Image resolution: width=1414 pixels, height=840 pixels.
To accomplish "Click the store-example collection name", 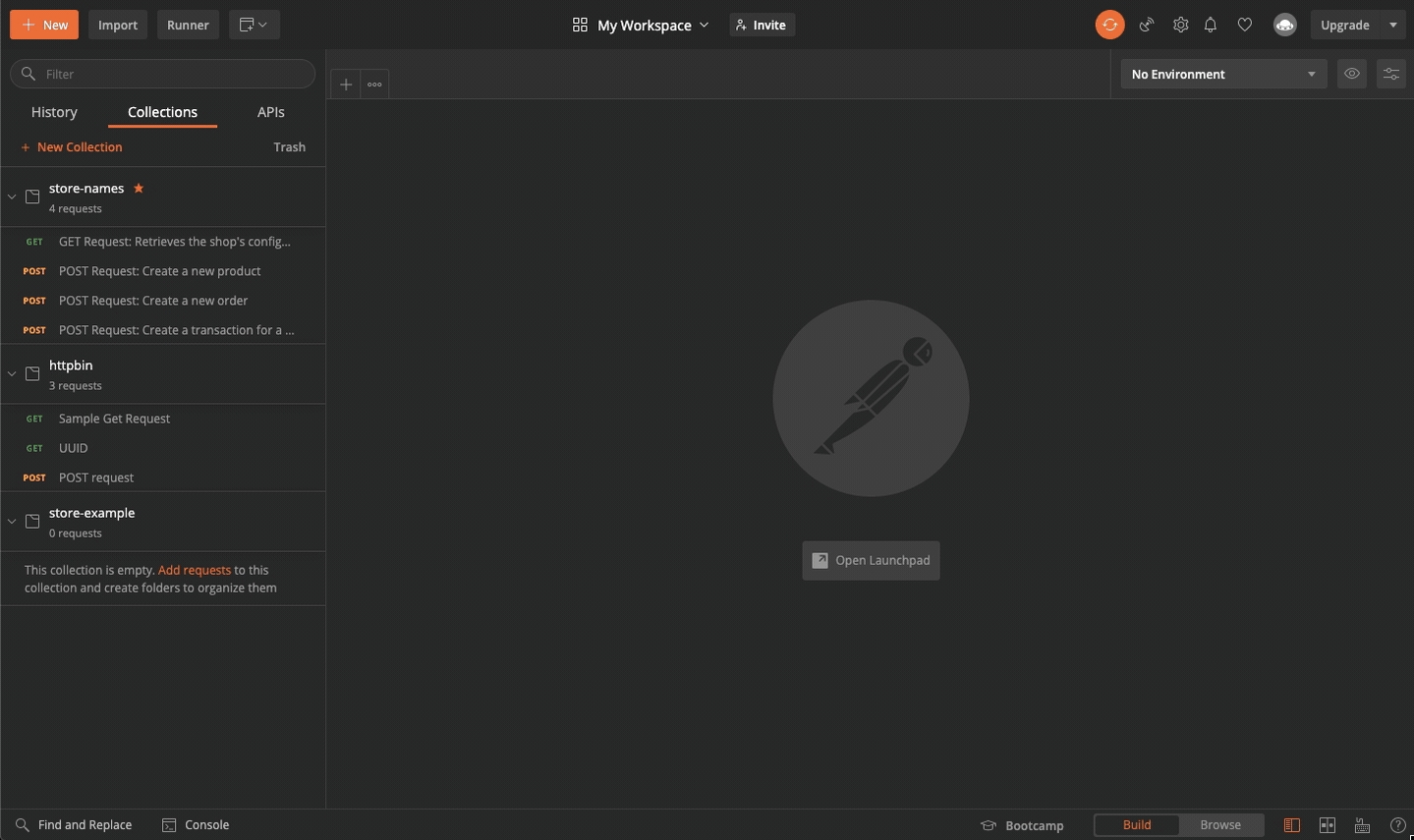I will (x=92, y=513).
